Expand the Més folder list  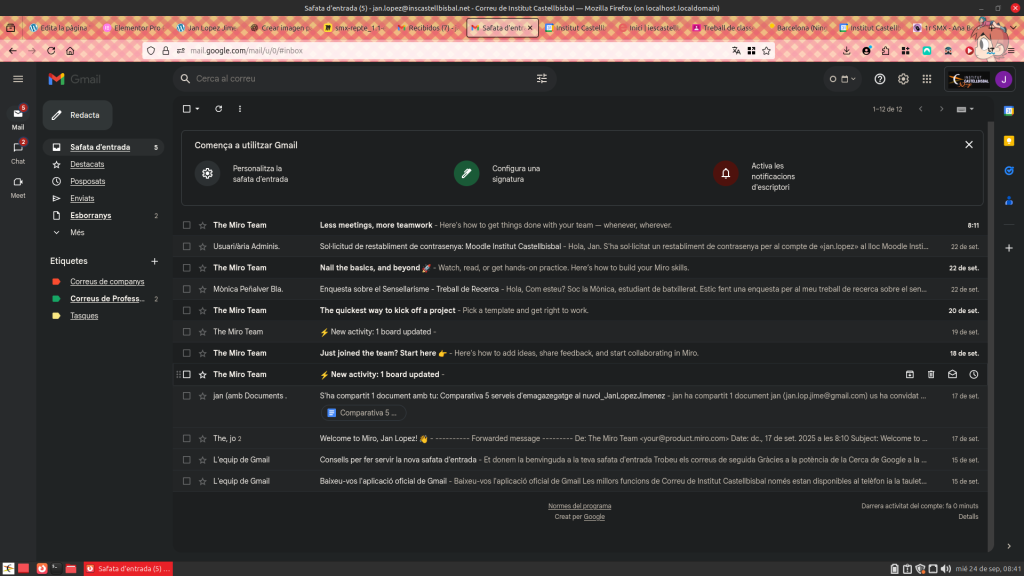point(77,232)
